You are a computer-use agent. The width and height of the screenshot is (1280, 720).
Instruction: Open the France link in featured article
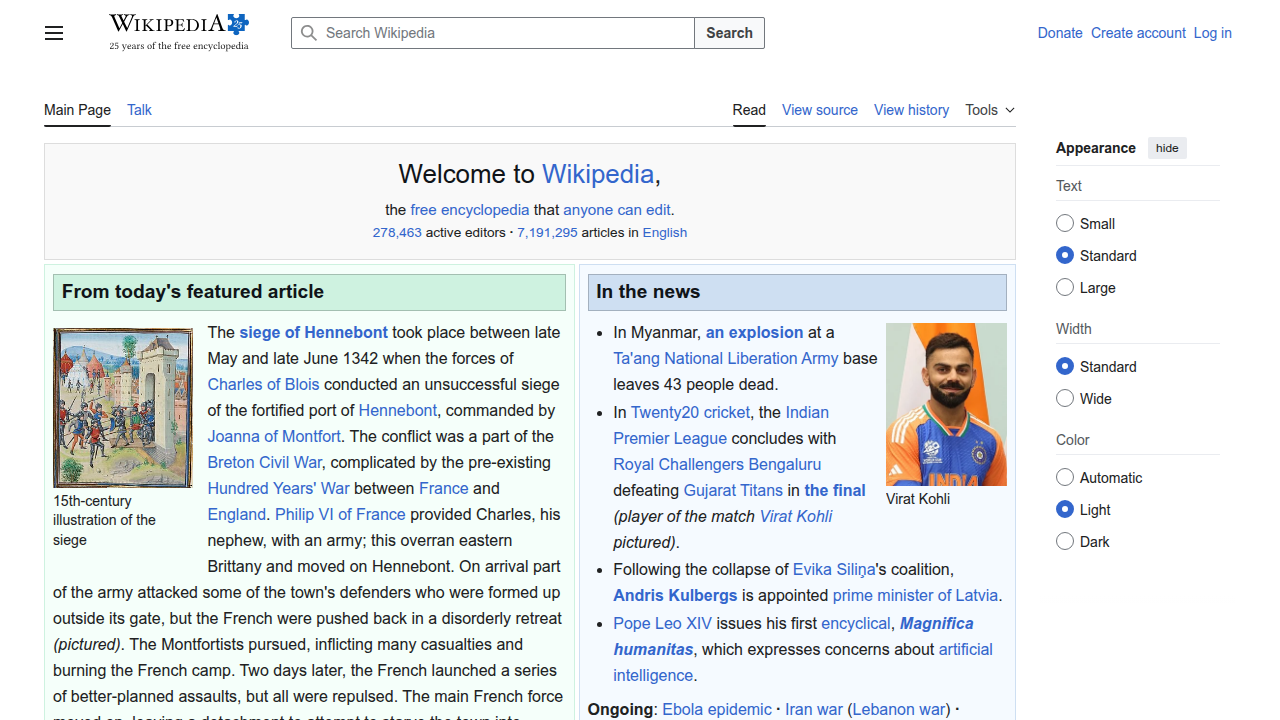444,488
